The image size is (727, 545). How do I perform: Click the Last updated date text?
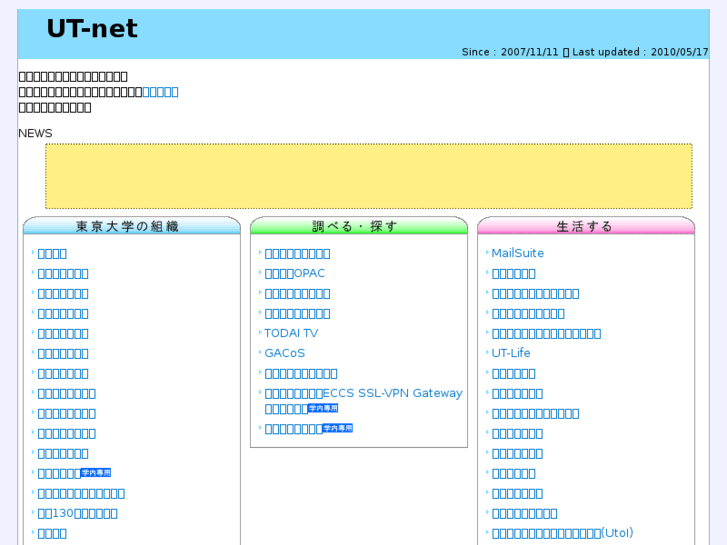pyautogui.click(x=640, y=52)
